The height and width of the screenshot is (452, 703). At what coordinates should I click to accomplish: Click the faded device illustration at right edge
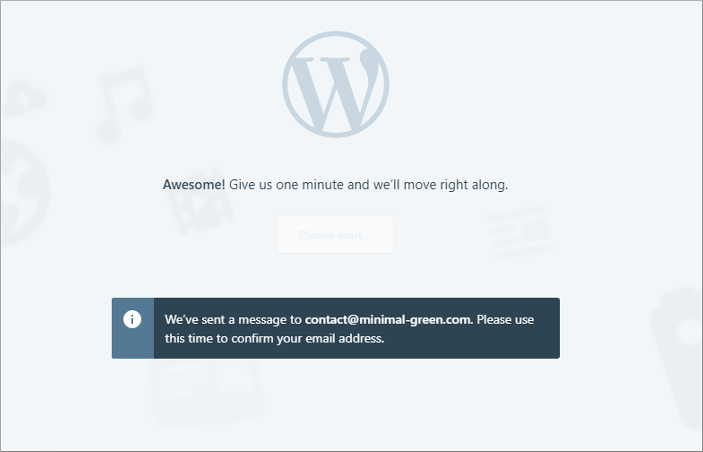coord(677,356)
